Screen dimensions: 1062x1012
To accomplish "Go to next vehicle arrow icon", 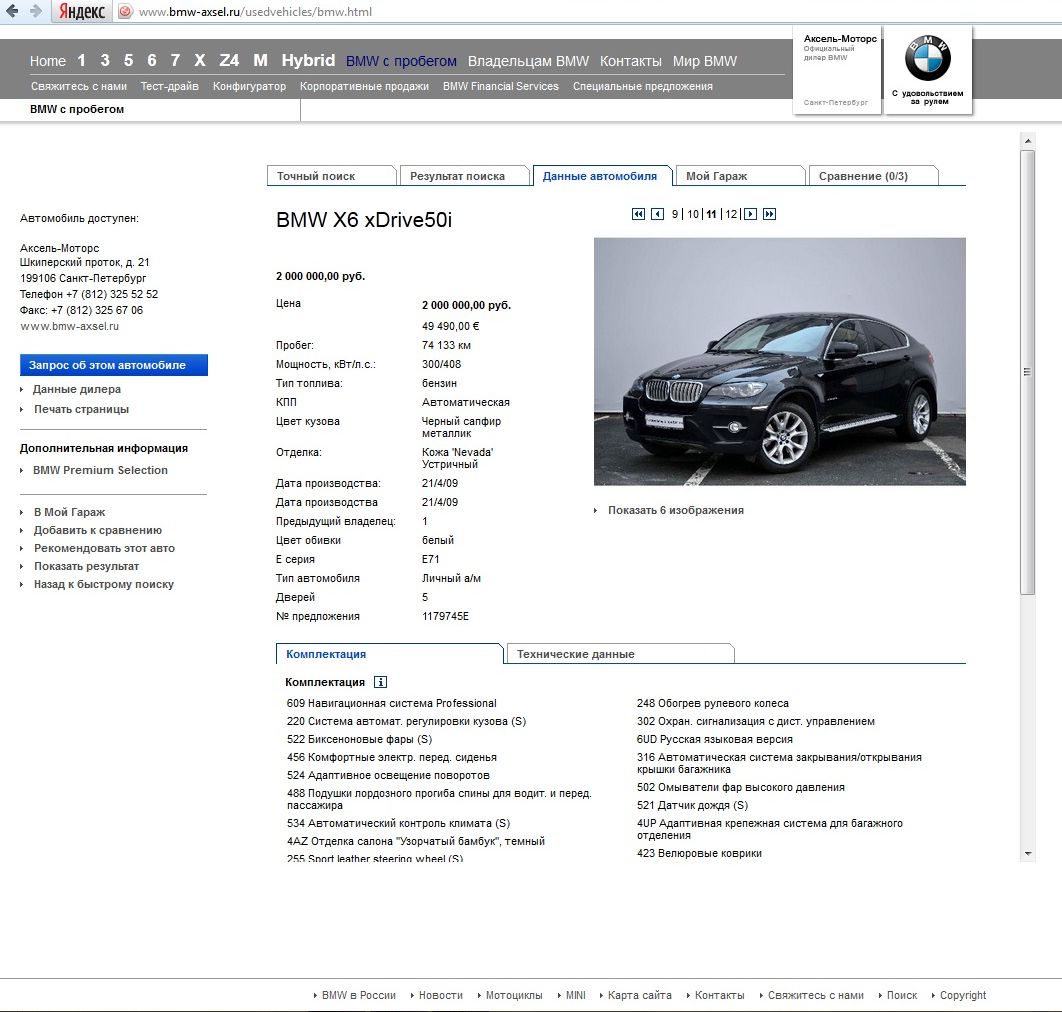I will 750,214.
